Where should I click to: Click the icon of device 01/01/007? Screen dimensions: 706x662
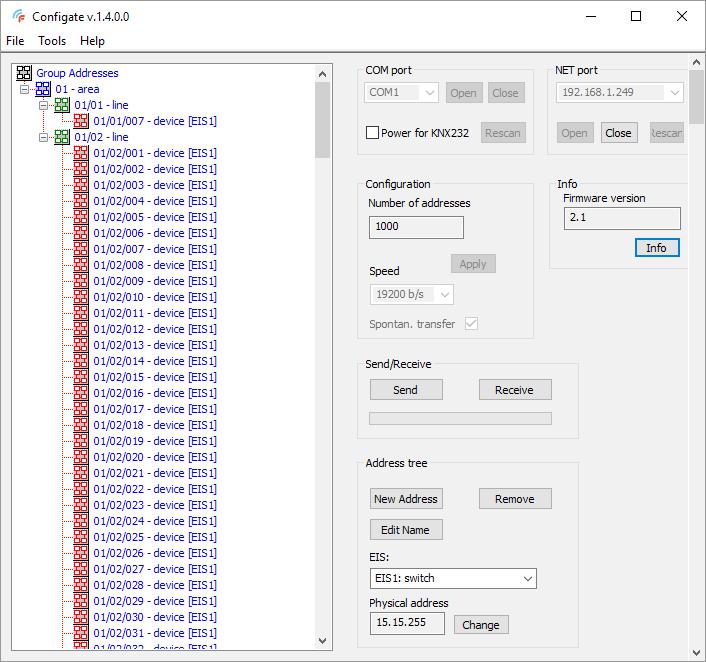point(81,121)
